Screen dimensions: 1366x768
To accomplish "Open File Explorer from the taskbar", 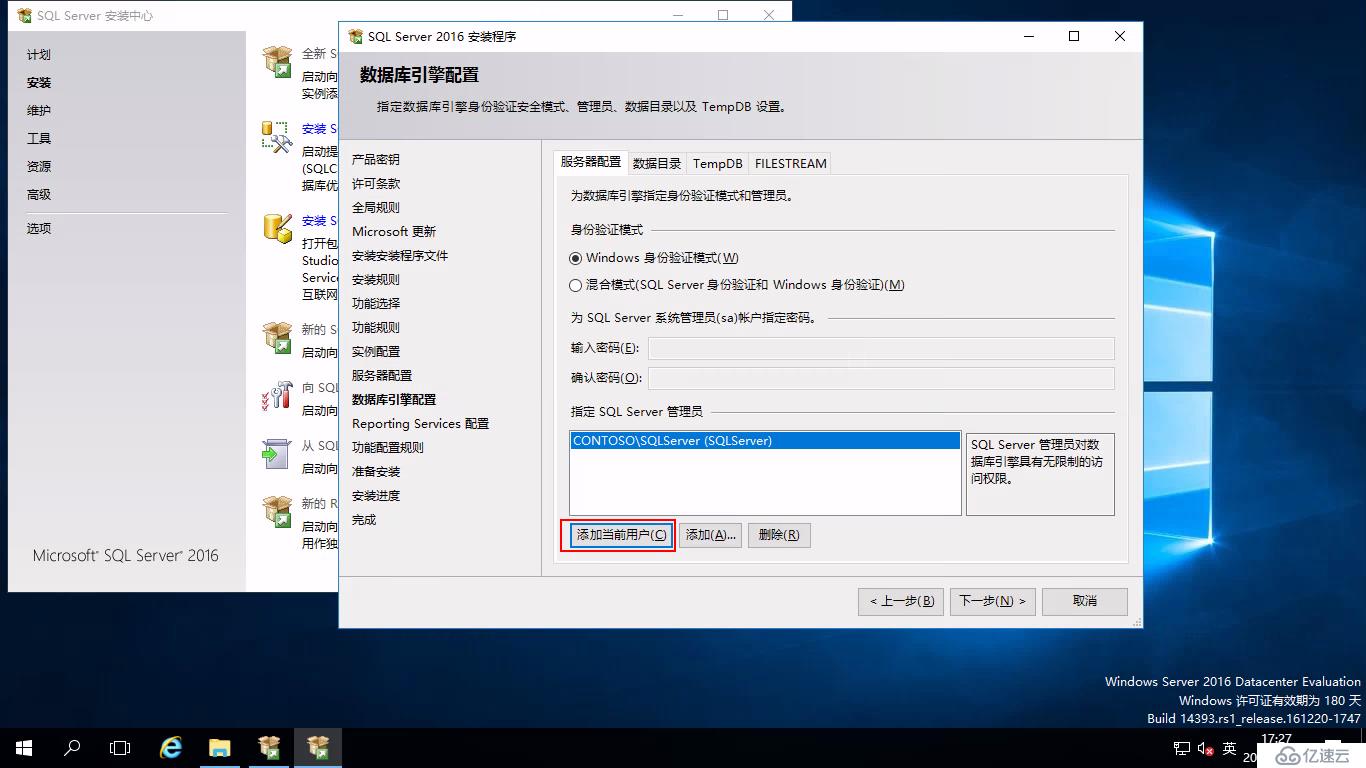I will coord(220,748).
